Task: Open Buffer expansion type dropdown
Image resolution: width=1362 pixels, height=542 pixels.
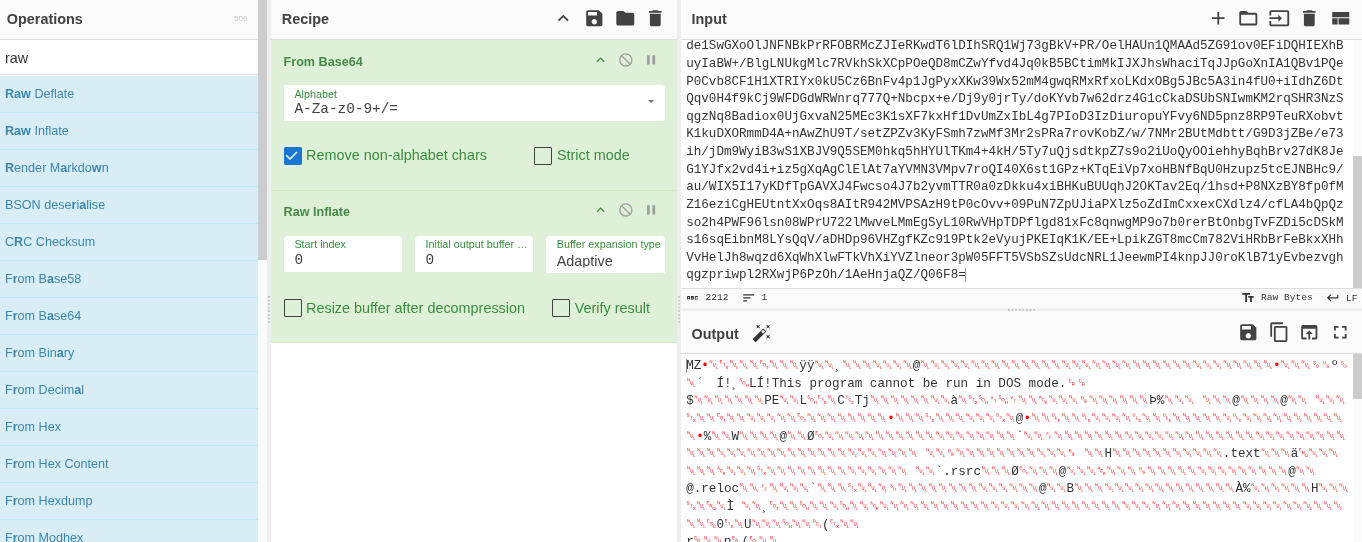Action: click(605, 254)
